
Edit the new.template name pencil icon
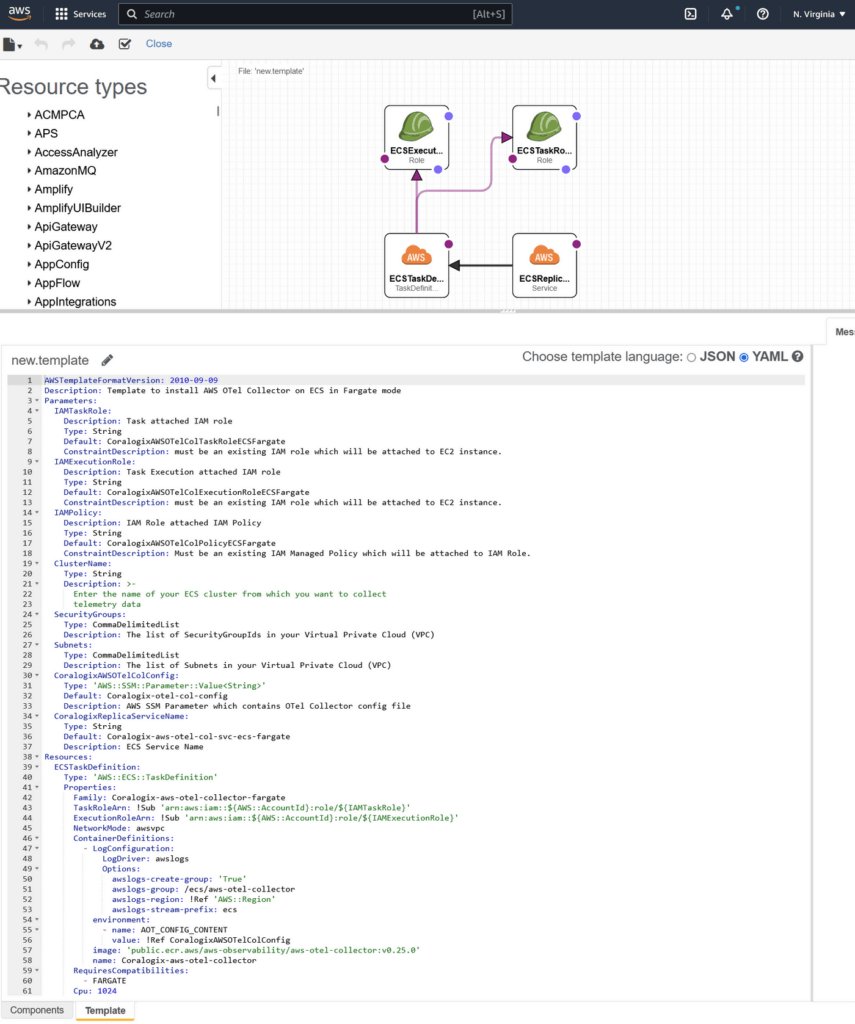[107, 360]
